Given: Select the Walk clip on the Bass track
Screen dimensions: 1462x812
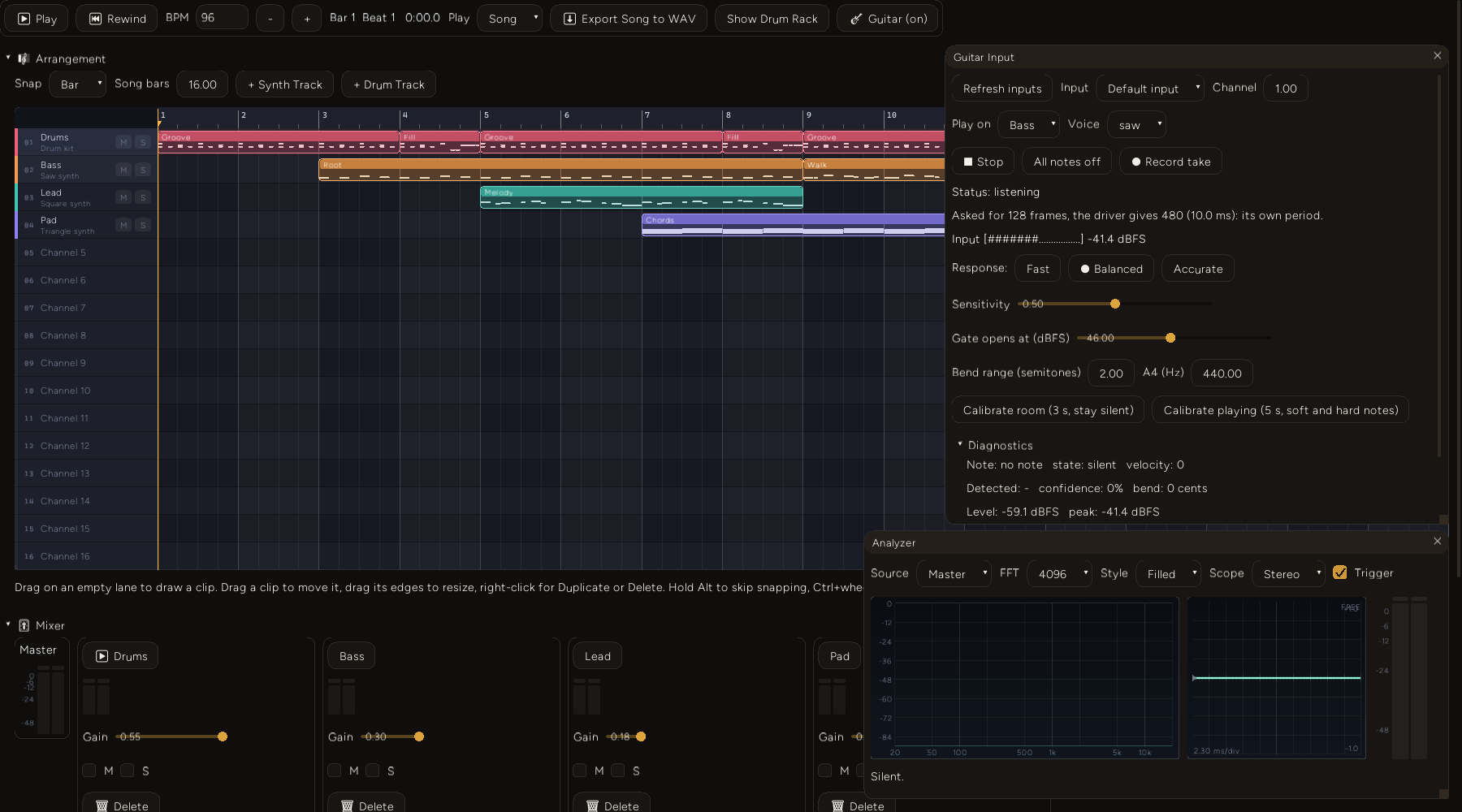Looking at the screenshot, I should pyautogui.click(x=874, y=170).
